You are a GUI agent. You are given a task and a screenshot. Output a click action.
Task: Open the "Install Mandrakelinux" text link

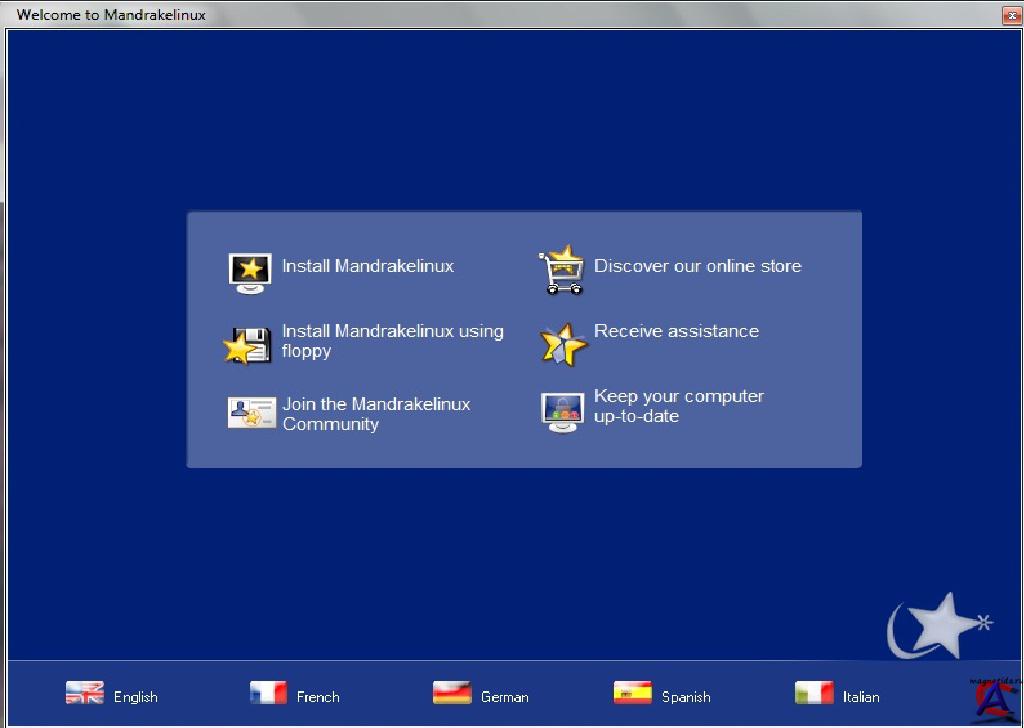point(367,266)
